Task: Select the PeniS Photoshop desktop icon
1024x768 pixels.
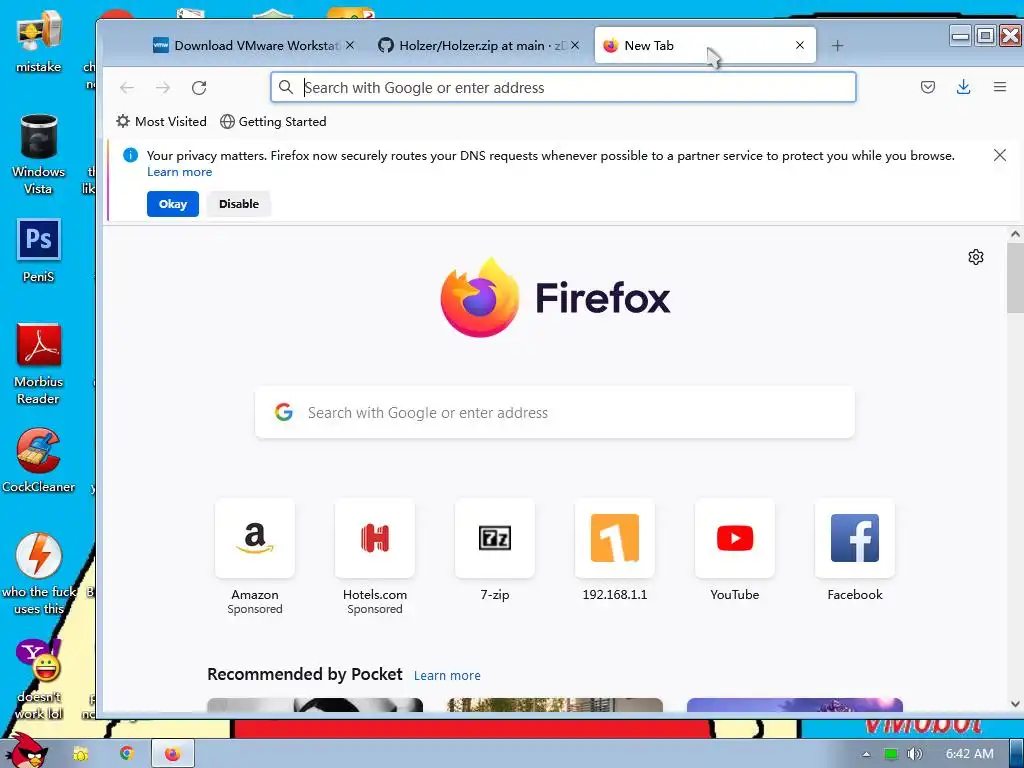Action: [x=39, y=251]
